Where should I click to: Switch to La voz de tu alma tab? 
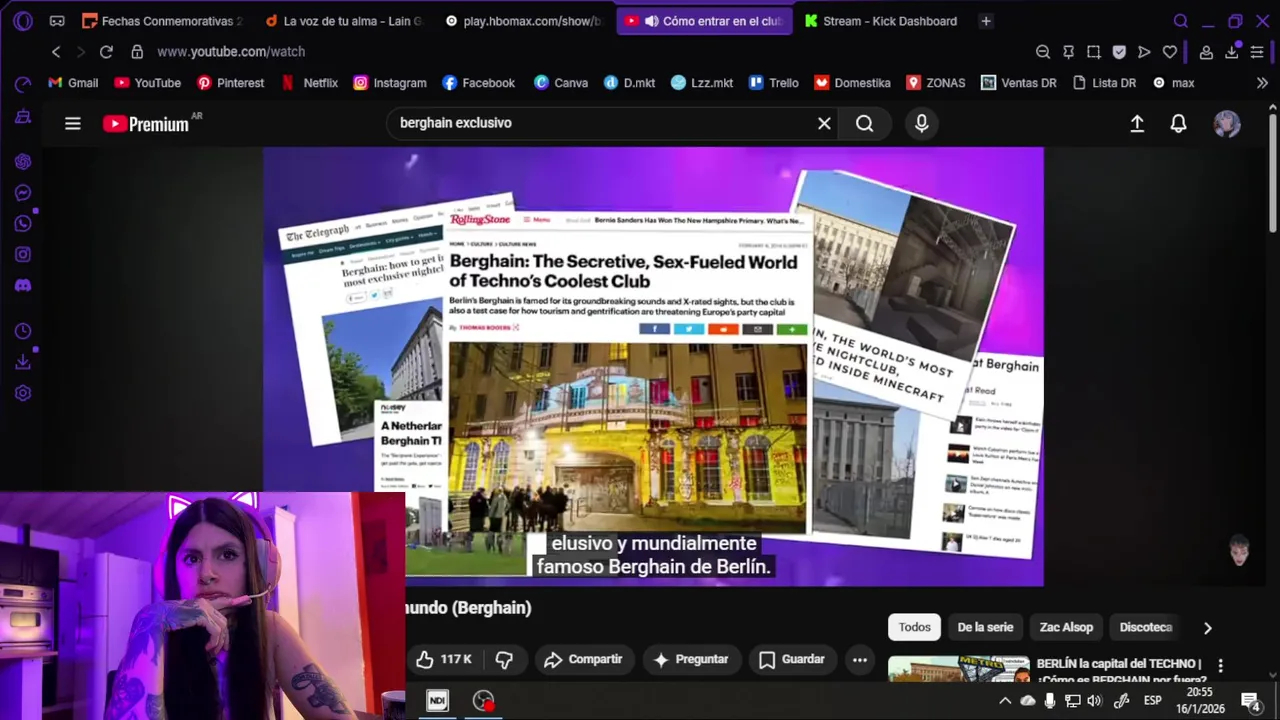coord(343,21)
